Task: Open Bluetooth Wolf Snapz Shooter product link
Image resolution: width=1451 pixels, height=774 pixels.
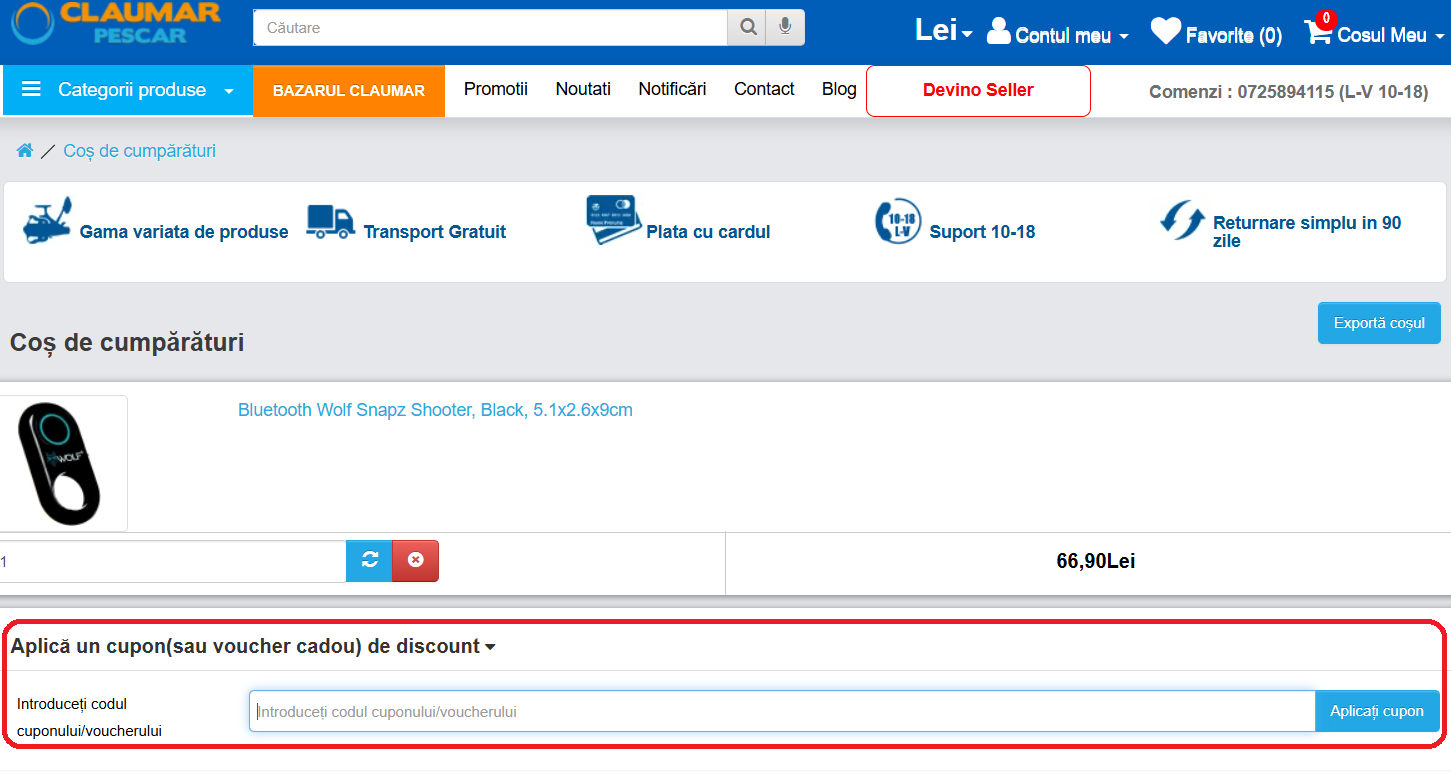Action: tap(435, 410)
